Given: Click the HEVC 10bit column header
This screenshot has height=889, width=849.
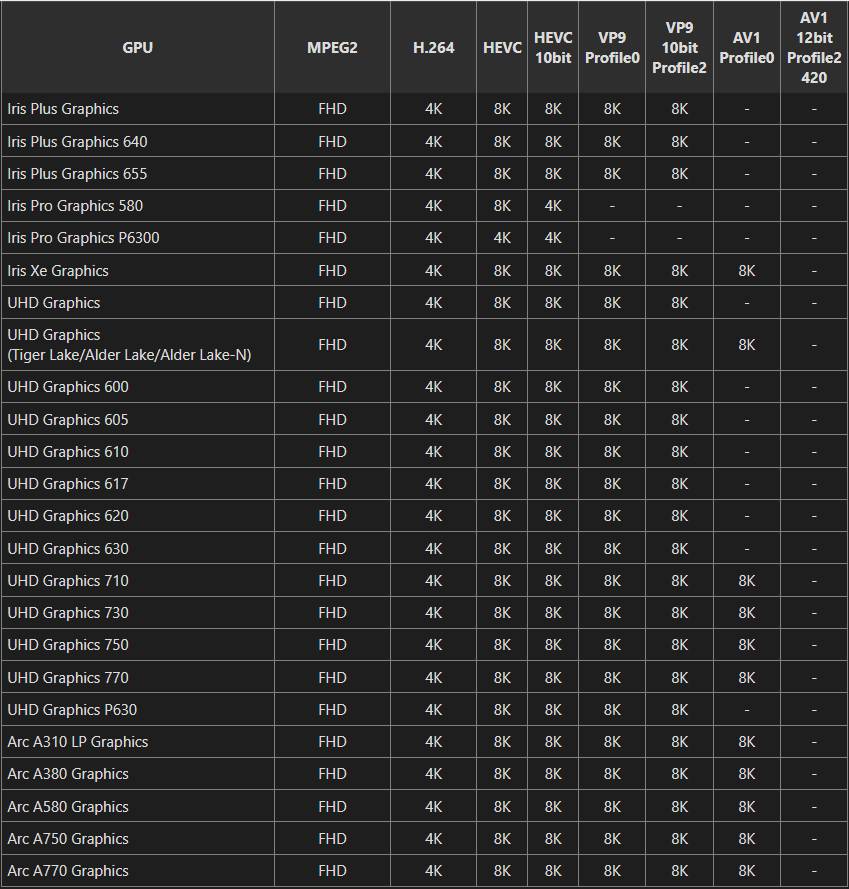Looking at the screenshot, I should [x=553, y=48].
